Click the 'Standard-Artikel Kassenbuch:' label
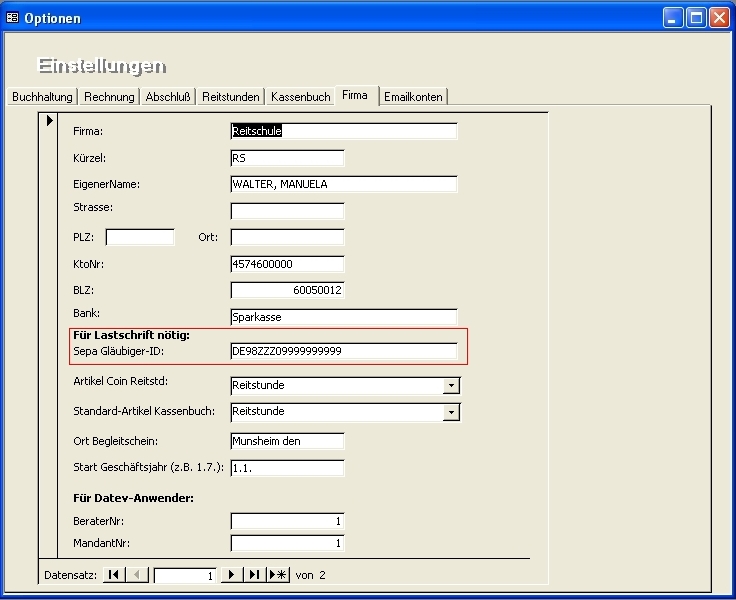The height and width of the screenshot is (600, 736). pos(144,411)
